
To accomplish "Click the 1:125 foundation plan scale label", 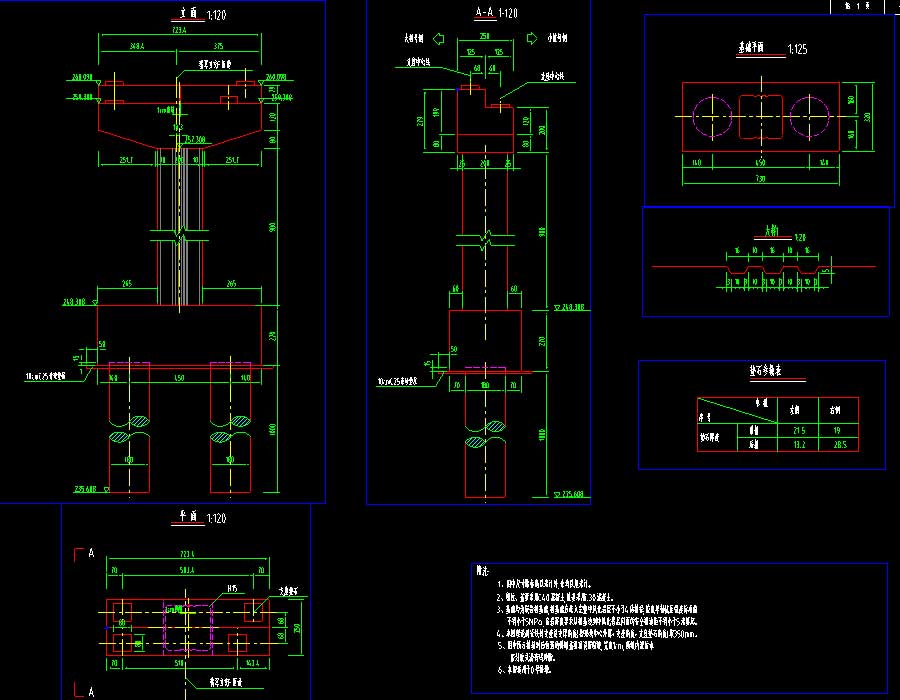I will point(798,49).
